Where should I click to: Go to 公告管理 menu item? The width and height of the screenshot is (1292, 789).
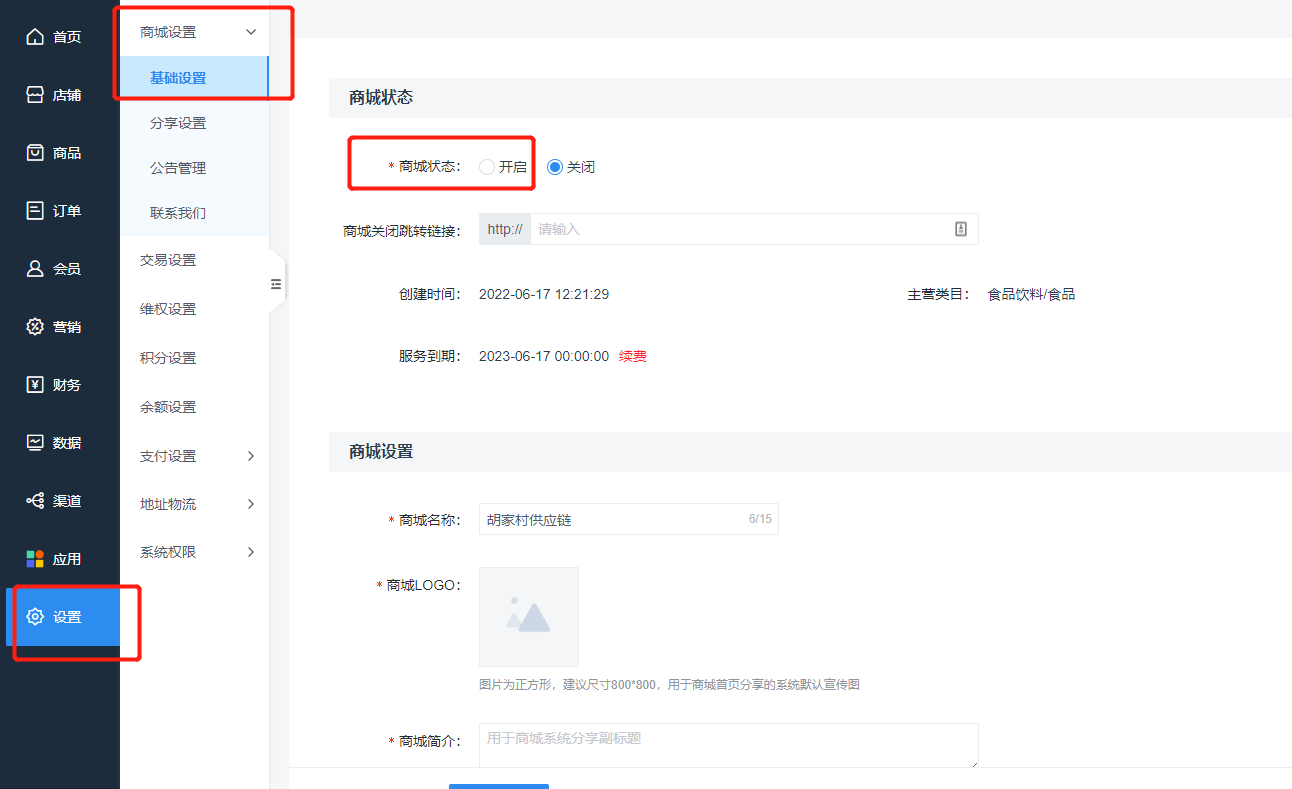coord(178,168)
